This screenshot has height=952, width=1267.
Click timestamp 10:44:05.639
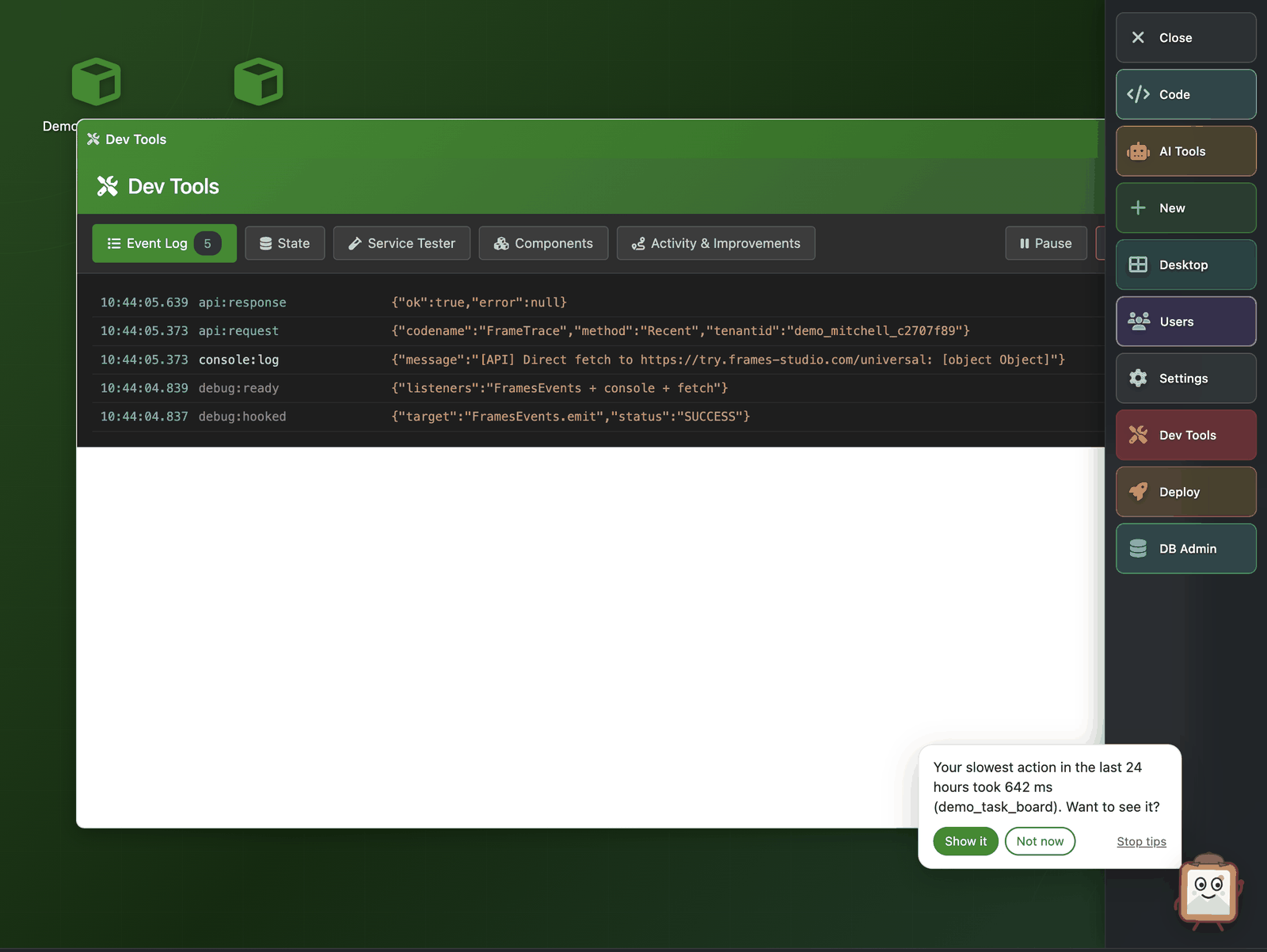144,303
